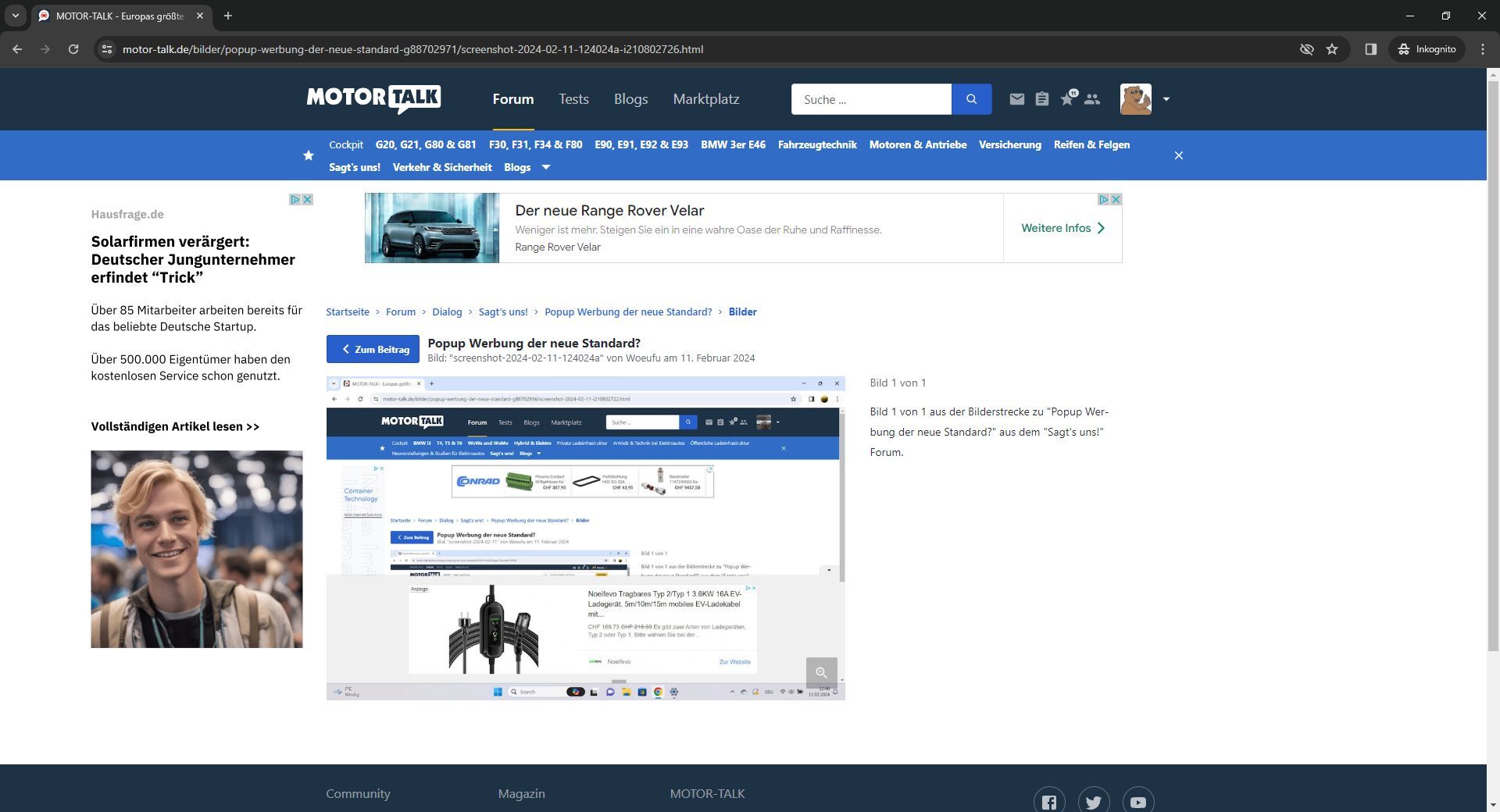
Task: Click the Range Rover ad car image
Action: 432,228
